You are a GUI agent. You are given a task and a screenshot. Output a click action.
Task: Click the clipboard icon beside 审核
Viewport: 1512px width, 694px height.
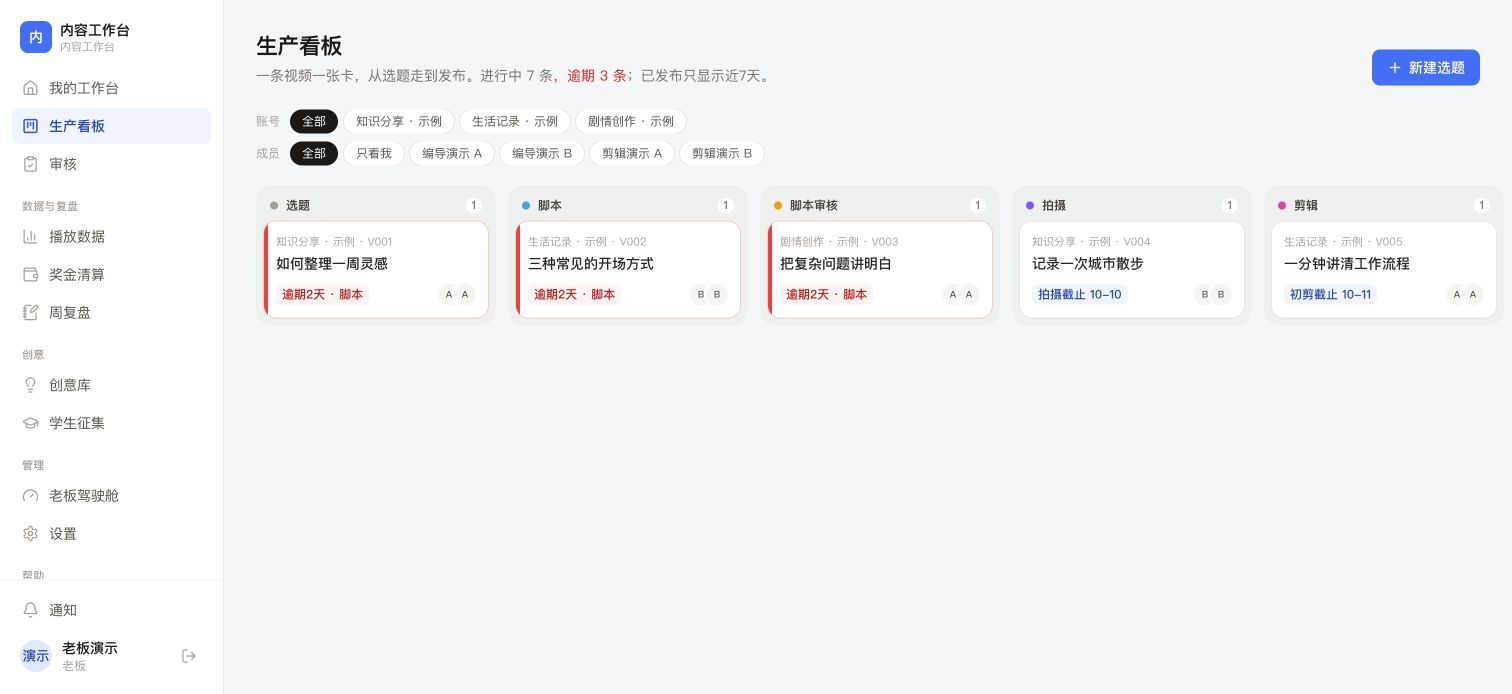click(30, 164)
